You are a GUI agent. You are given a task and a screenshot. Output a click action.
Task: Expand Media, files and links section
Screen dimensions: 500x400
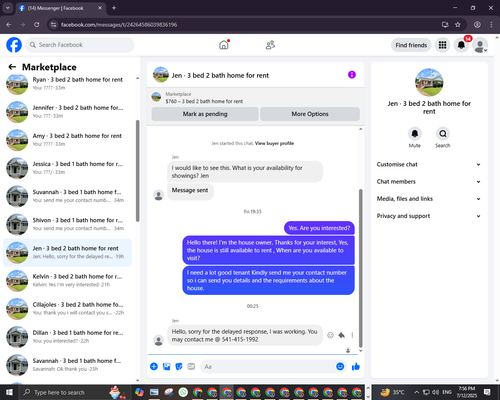point(429,199)
